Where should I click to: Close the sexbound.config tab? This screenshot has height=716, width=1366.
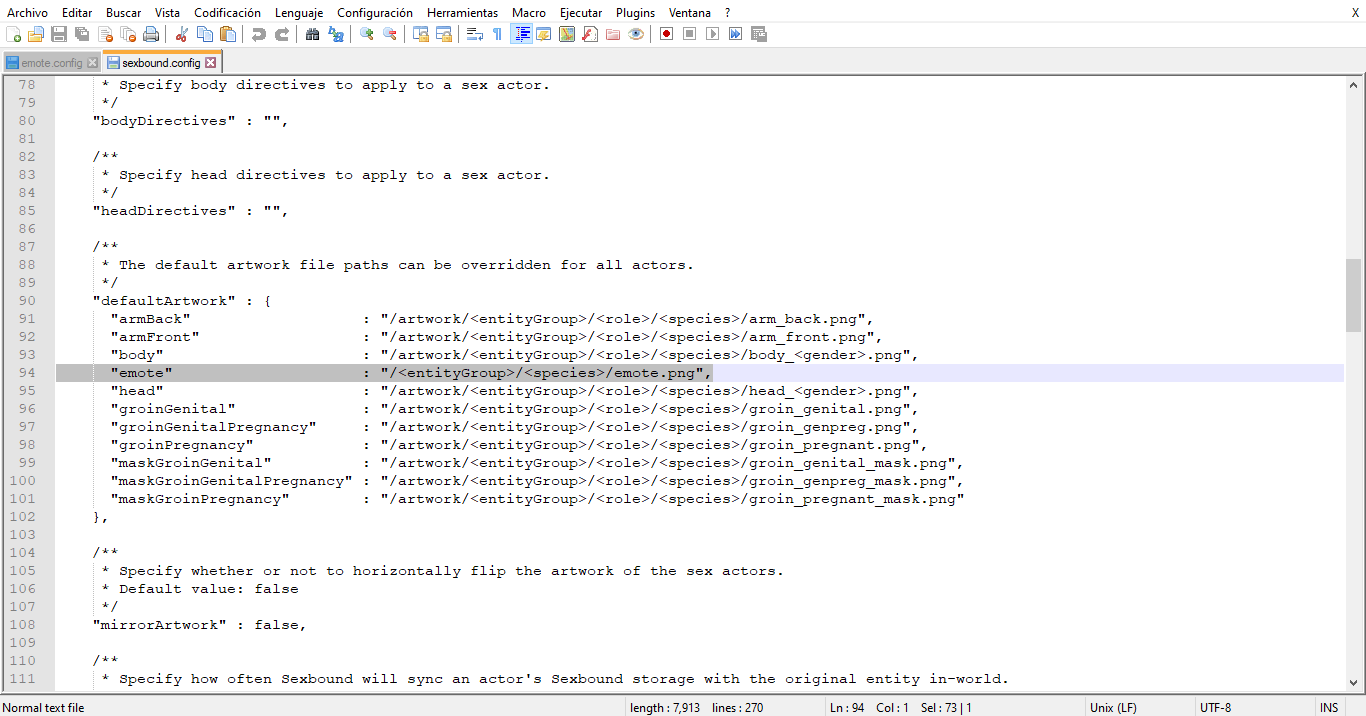(210, 62)
